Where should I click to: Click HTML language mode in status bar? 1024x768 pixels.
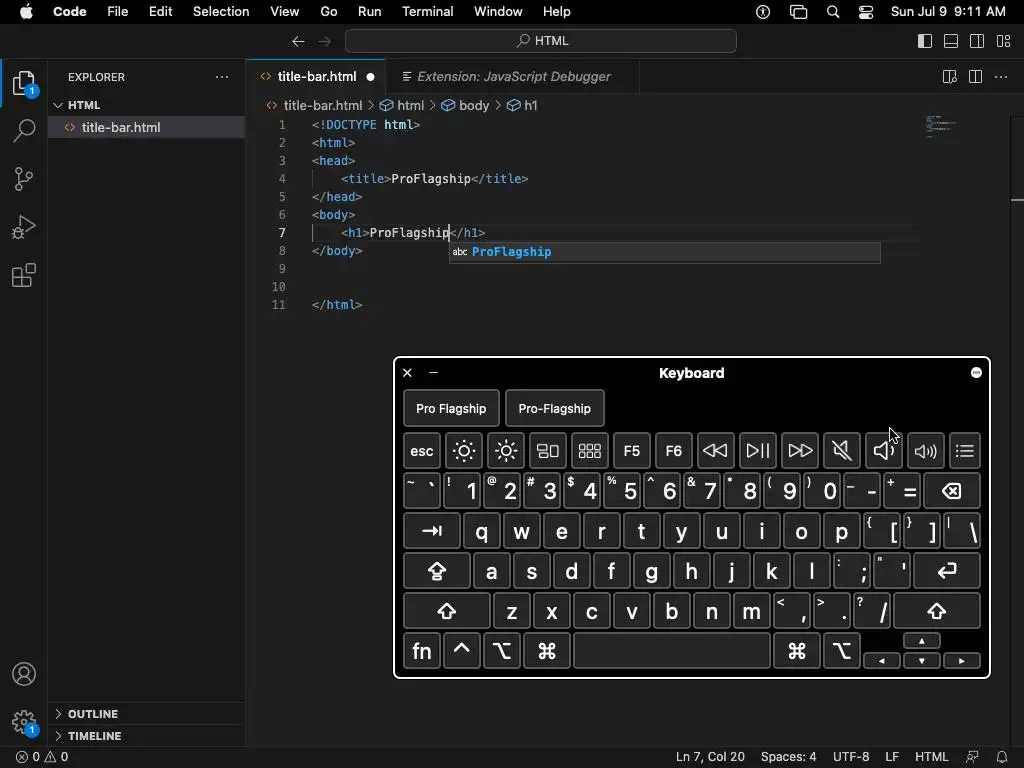pyautogui.click(x=931, y=757)
